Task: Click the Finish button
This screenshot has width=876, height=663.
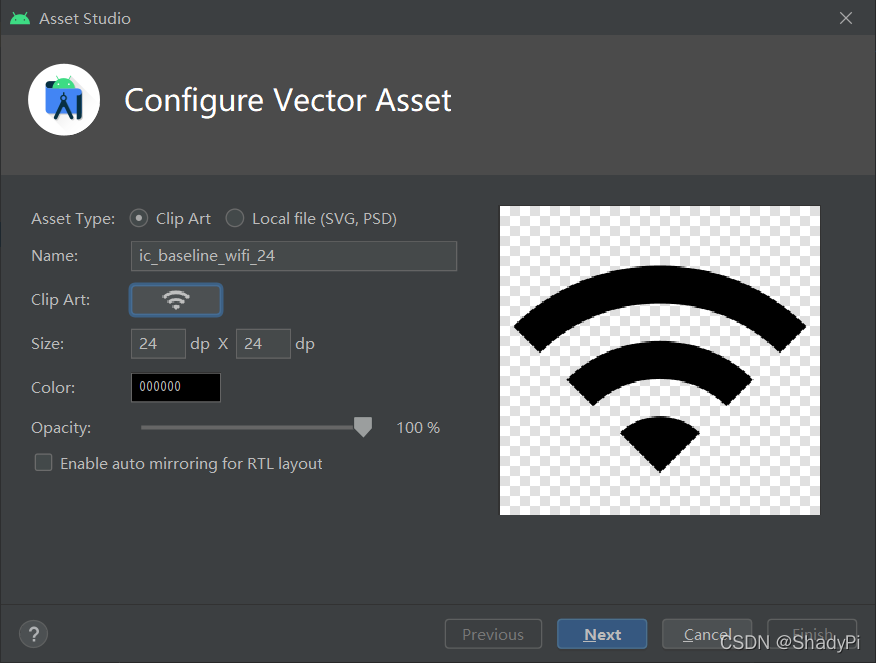Action: pos(812,634)
